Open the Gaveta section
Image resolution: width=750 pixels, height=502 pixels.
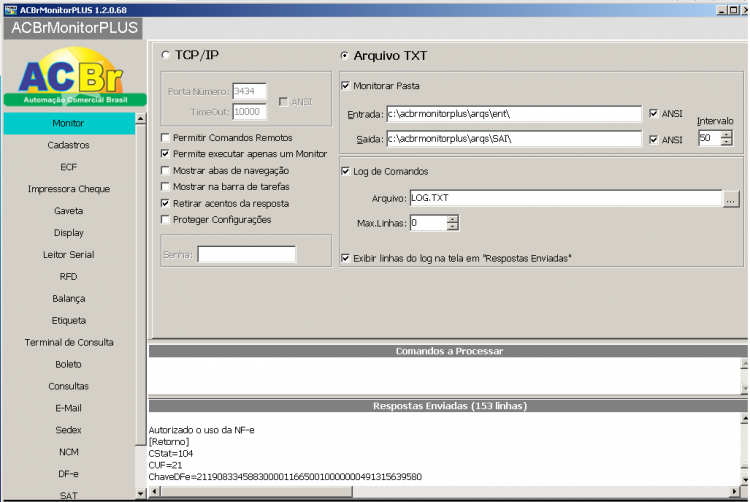[69, 211]
